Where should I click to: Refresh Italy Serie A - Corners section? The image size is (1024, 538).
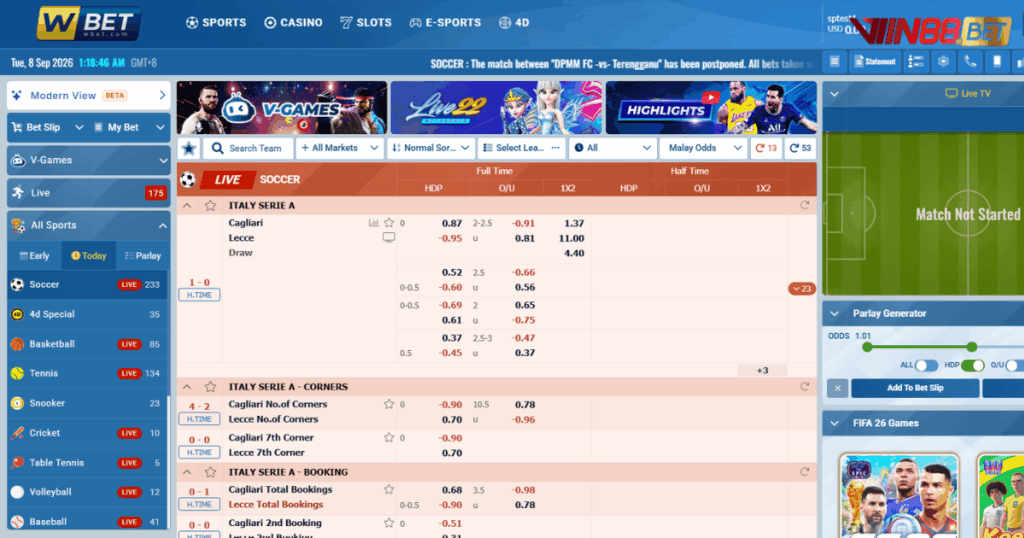[x=805, y=387]
